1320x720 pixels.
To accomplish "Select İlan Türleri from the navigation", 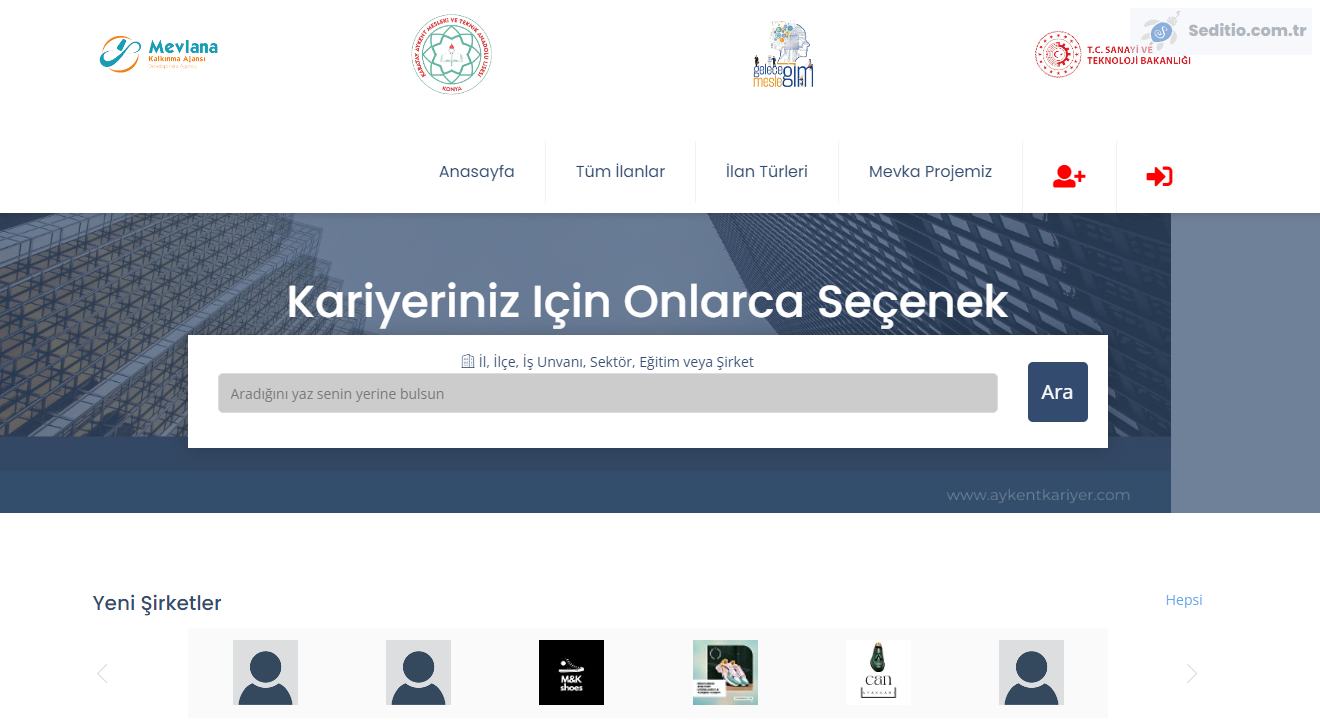I will pyautogui.click(x=766, y=171).
